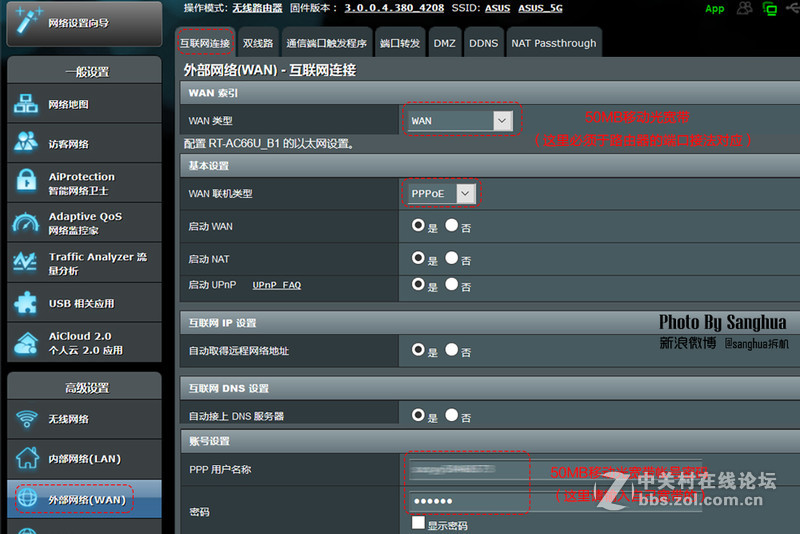The image size is (800, 534).
Task: Click firmware version 3.0.0.4.380_4208 link
Action: coord(394,8)
